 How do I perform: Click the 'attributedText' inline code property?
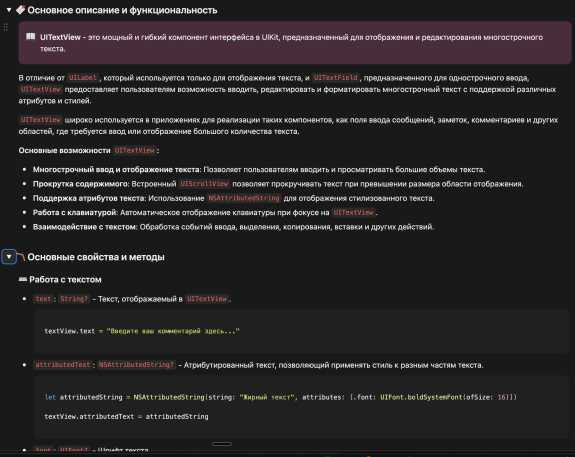coord(63,365)
